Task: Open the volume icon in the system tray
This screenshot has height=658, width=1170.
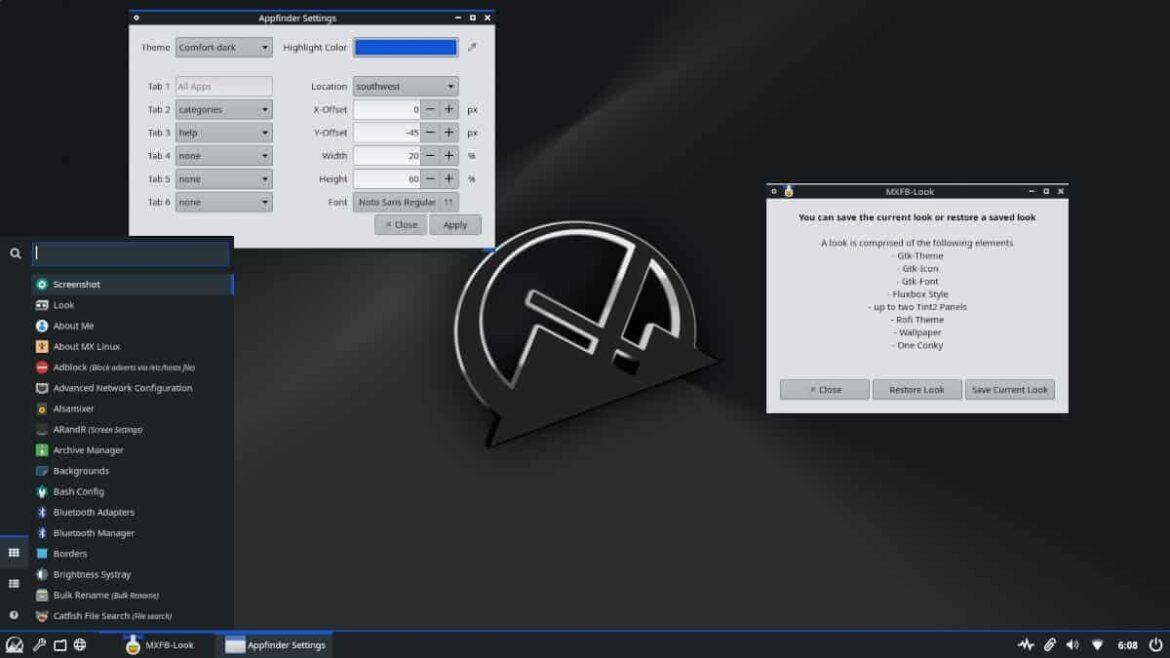Action: point(1072,645)
